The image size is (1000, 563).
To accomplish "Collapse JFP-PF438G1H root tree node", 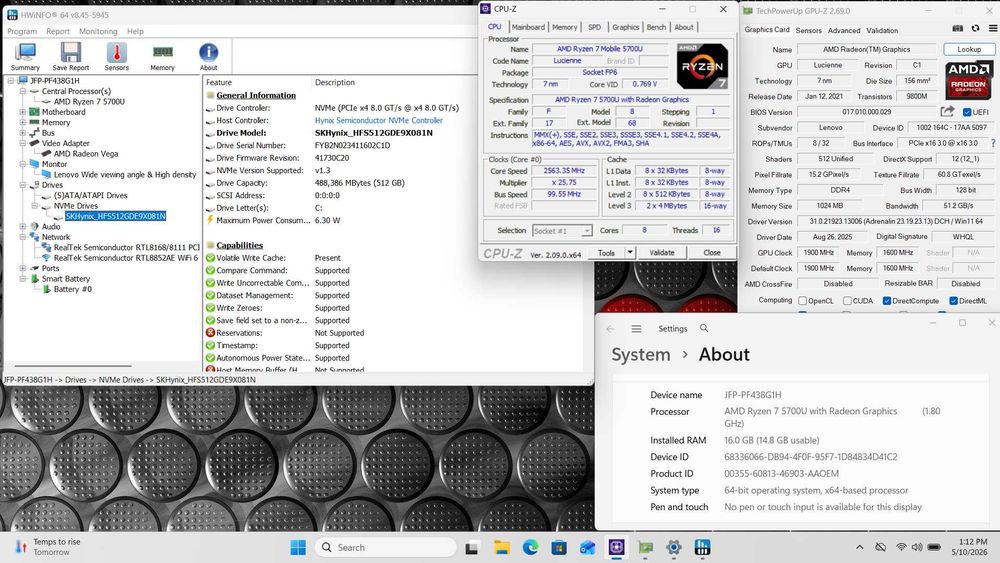I will tap(11, 81).
